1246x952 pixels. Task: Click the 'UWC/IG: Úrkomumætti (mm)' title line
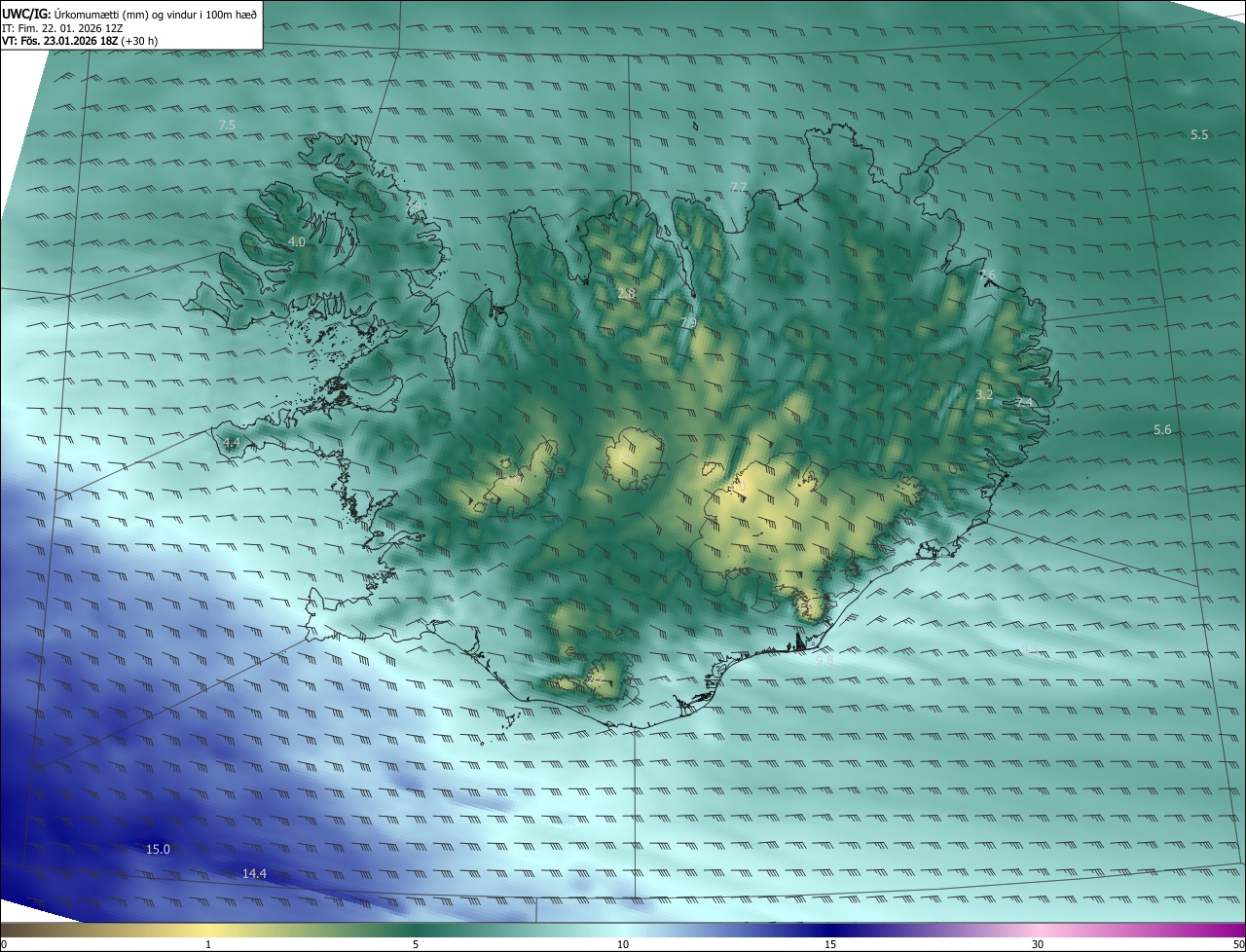[129, 14]
